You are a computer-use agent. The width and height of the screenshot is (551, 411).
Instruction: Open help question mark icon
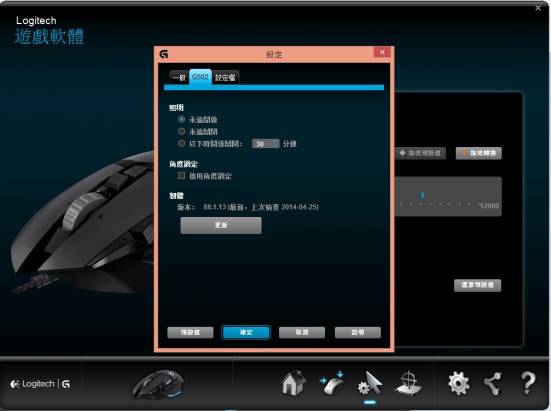[x=528, y=383]
